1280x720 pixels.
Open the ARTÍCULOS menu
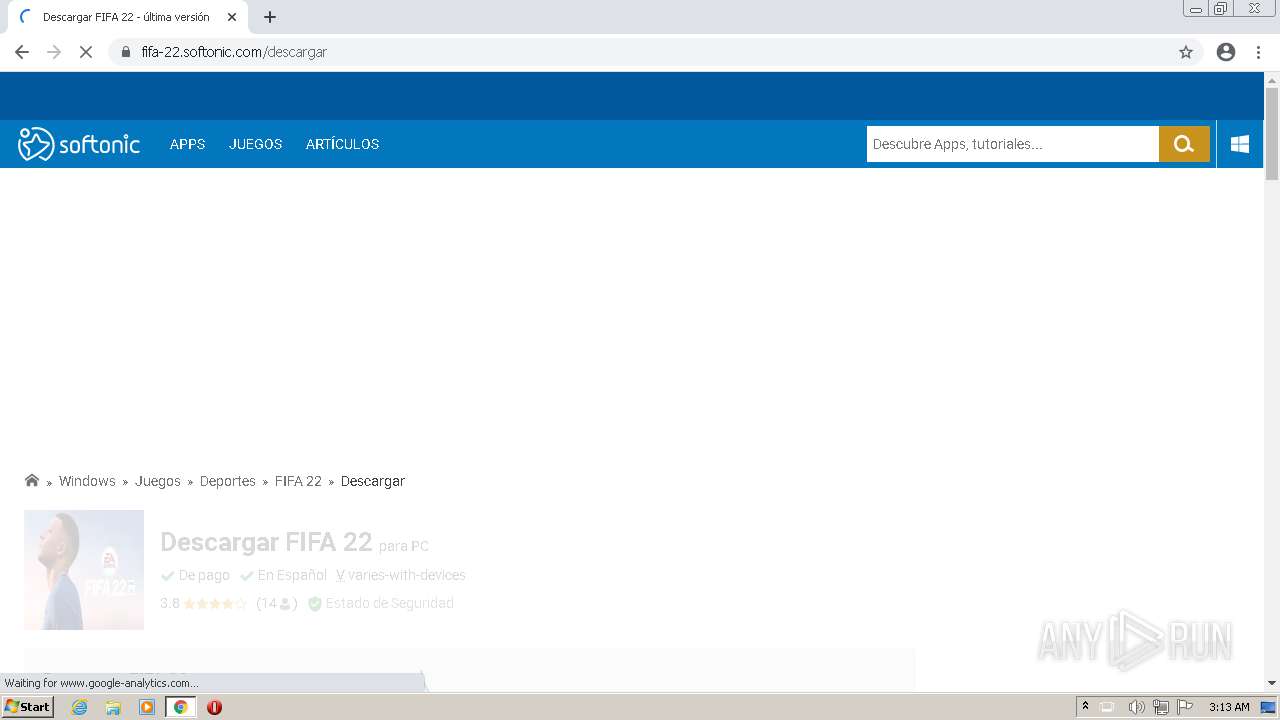pyautogui.click(x=342, y=144)
